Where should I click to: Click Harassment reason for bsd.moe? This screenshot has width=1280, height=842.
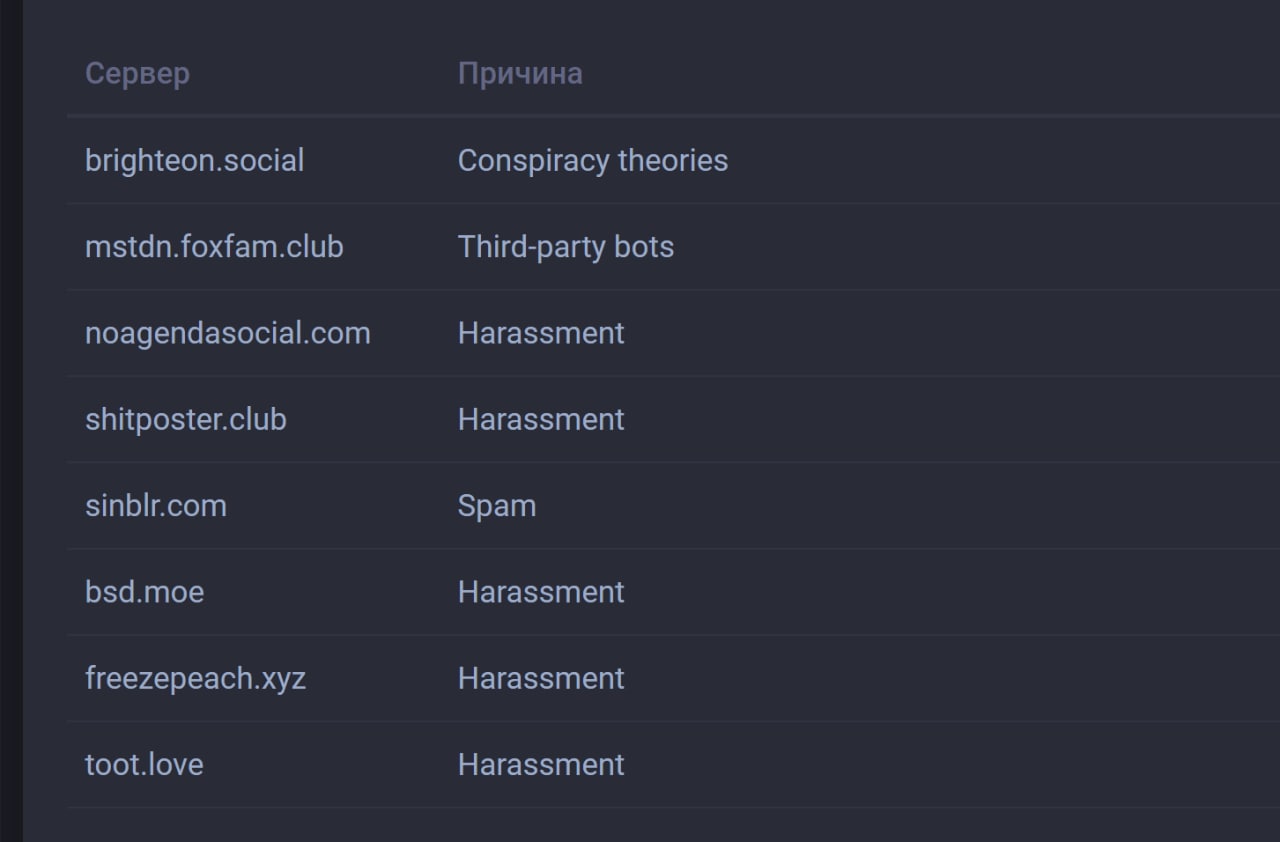point(541,592)
